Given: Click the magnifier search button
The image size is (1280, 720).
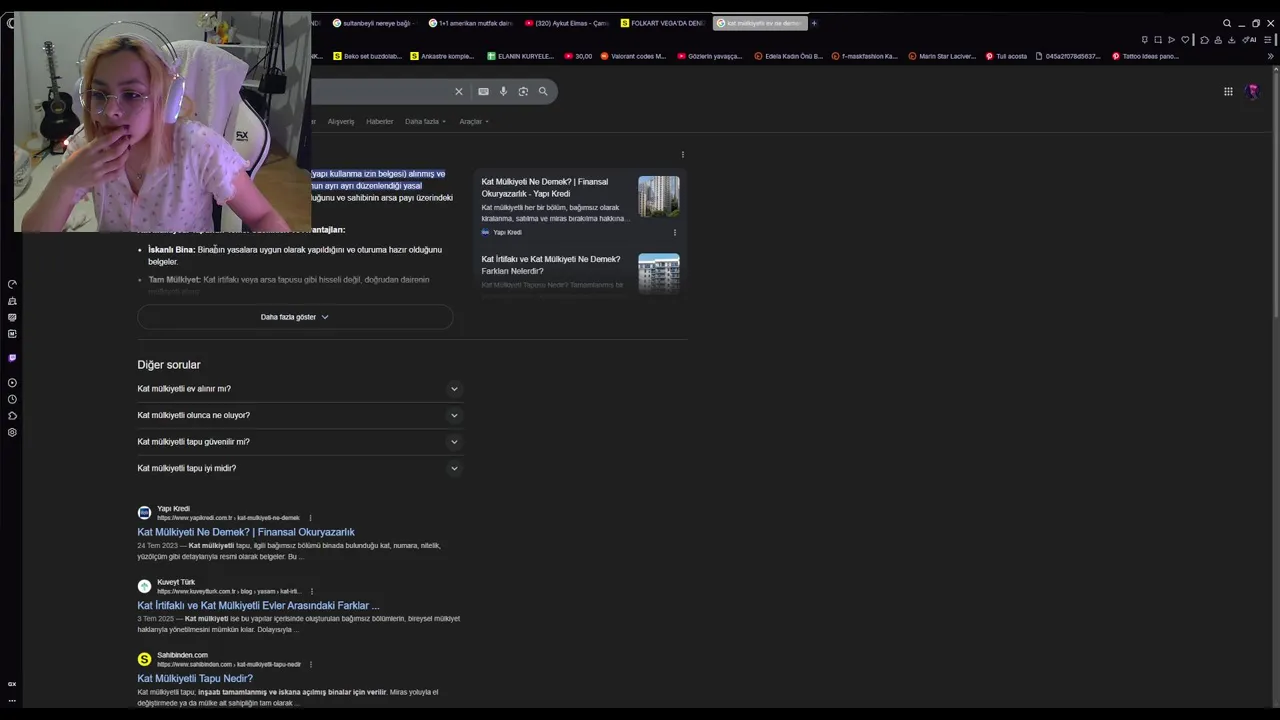Looking at the screenshot, I should pos(543,92).
